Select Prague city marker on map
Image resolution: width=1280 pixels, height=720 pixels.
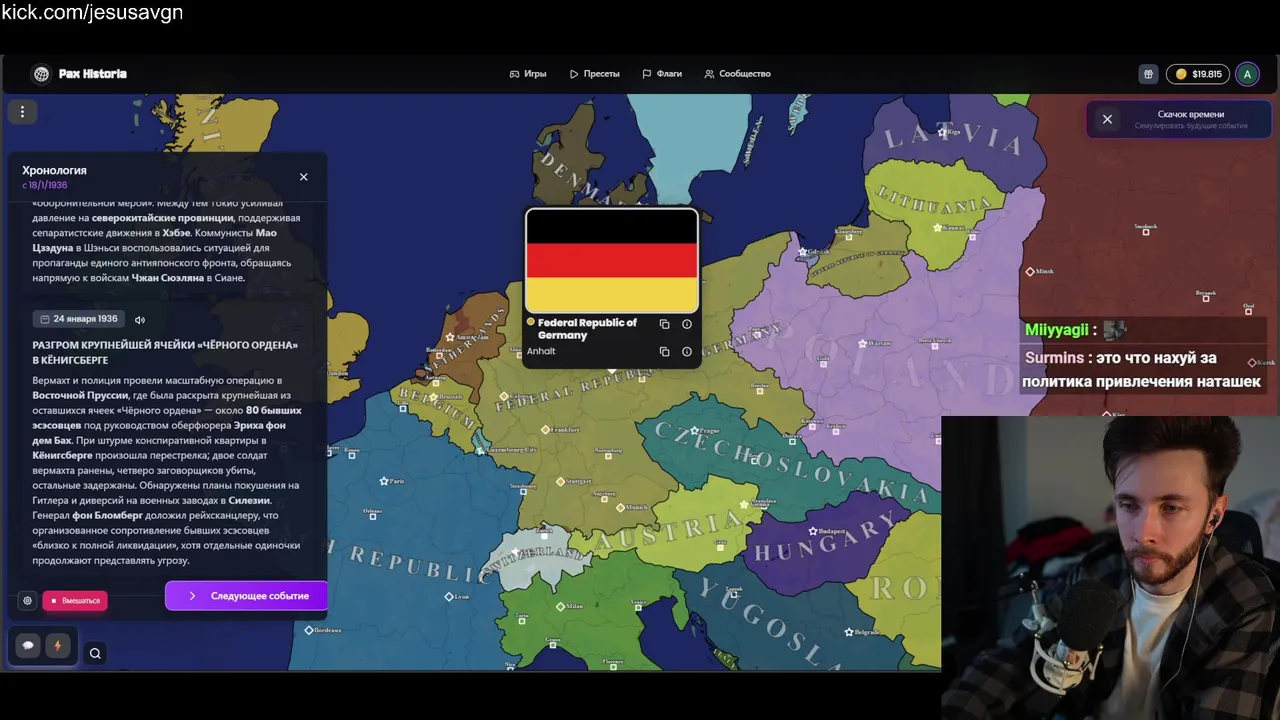(x=695, y=432)
